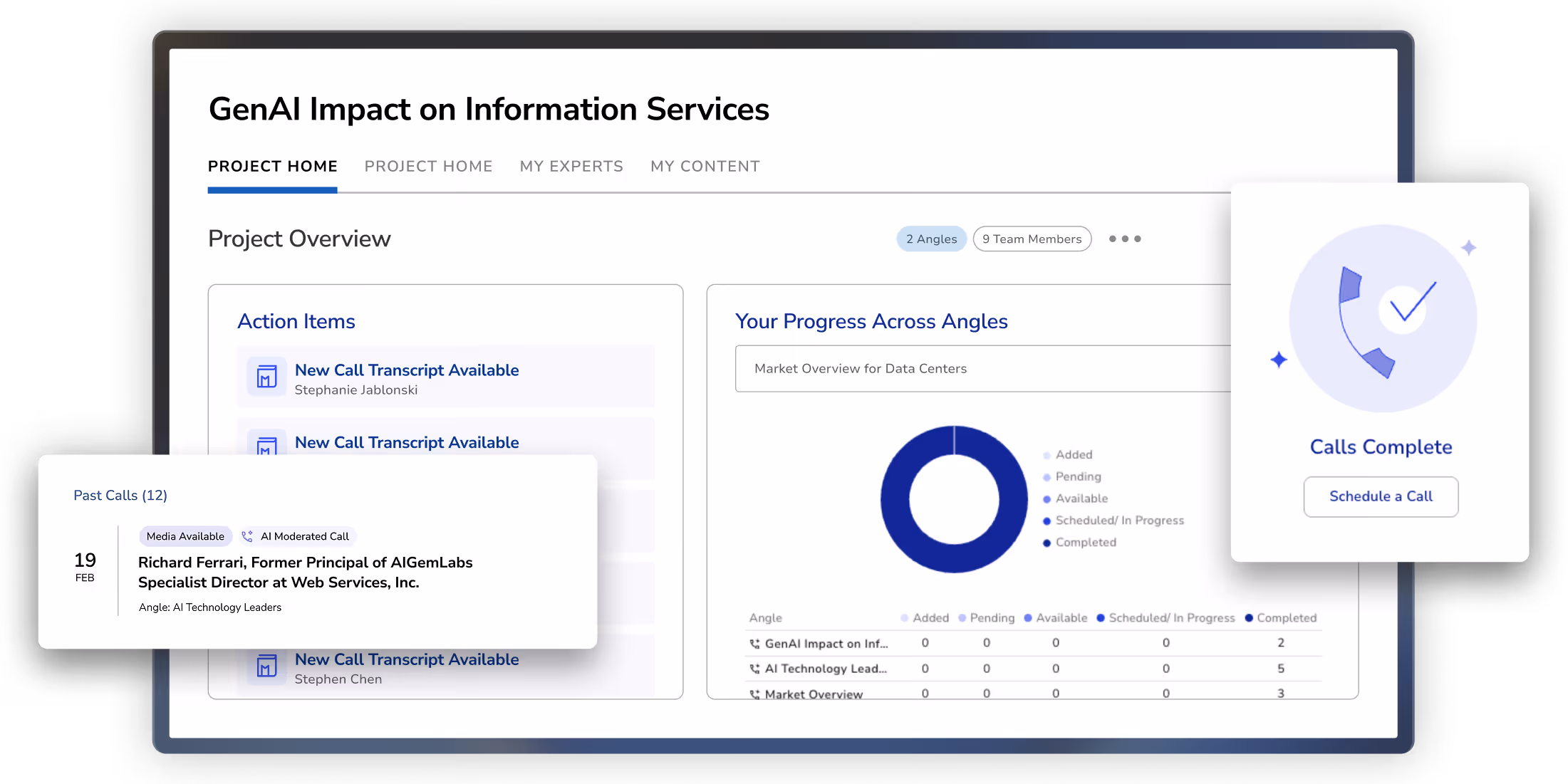The width and height of the screenshot is (1568, 784).
Task: Open New Call Transcript Available for Stephanie Jablonski
Action: tap(407, 370)
